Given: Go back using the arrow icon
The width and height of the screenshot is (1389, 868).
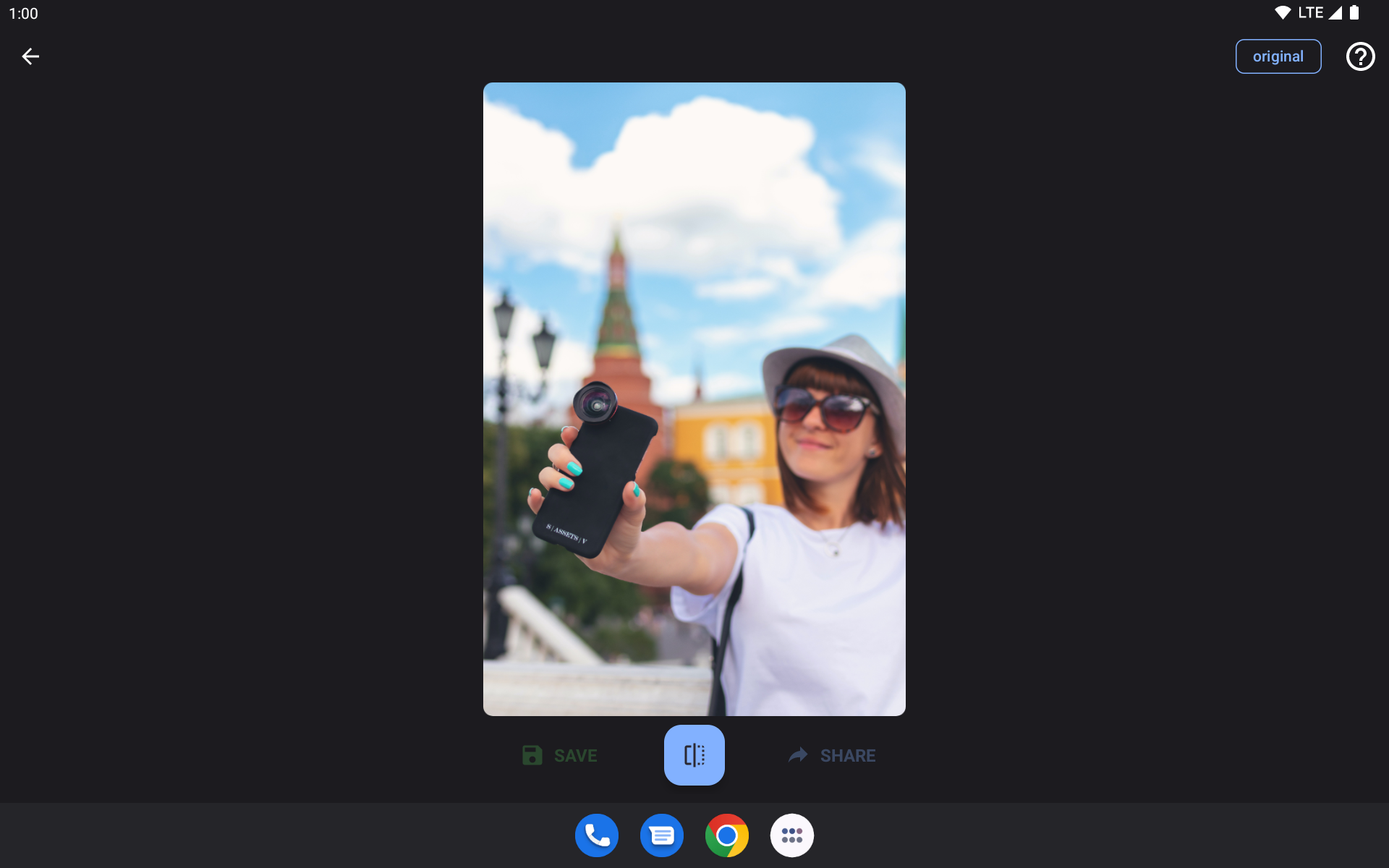Looking at the screenshot, I should [30, 56].
